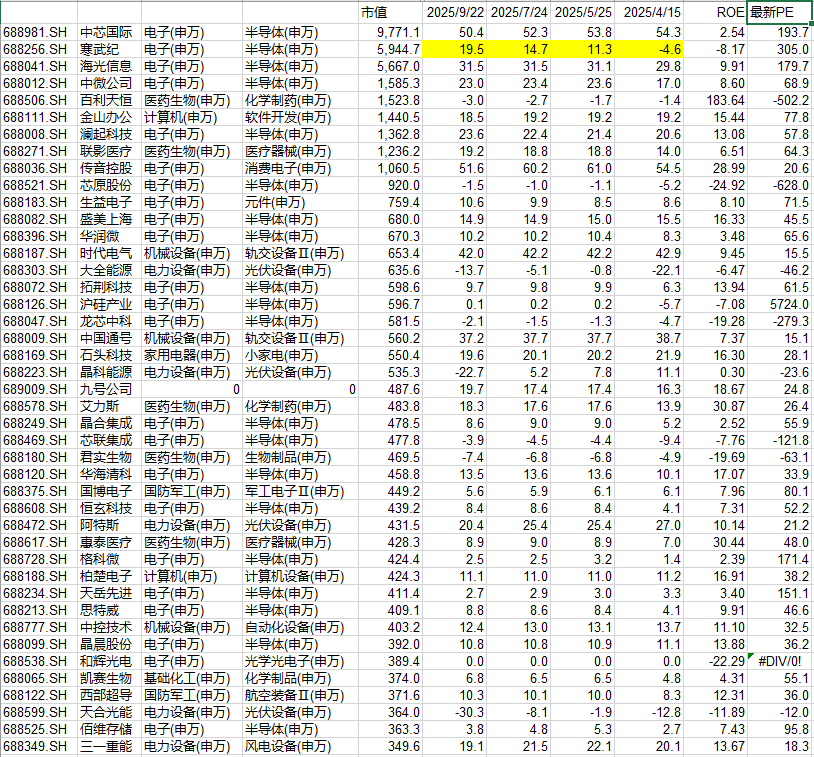Select the 中芯国际 name cell

coord(109,32)
